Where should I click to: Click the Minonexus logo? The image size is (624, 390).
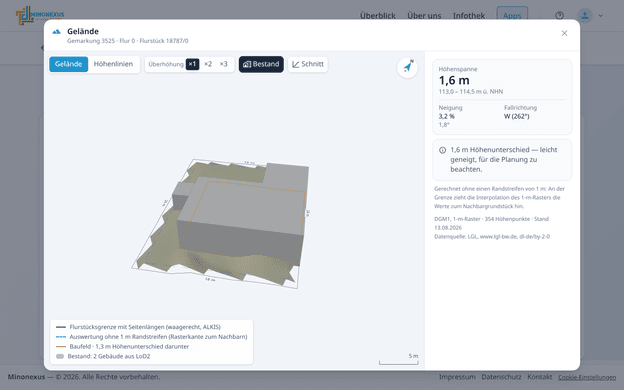(x=40, y=16)
